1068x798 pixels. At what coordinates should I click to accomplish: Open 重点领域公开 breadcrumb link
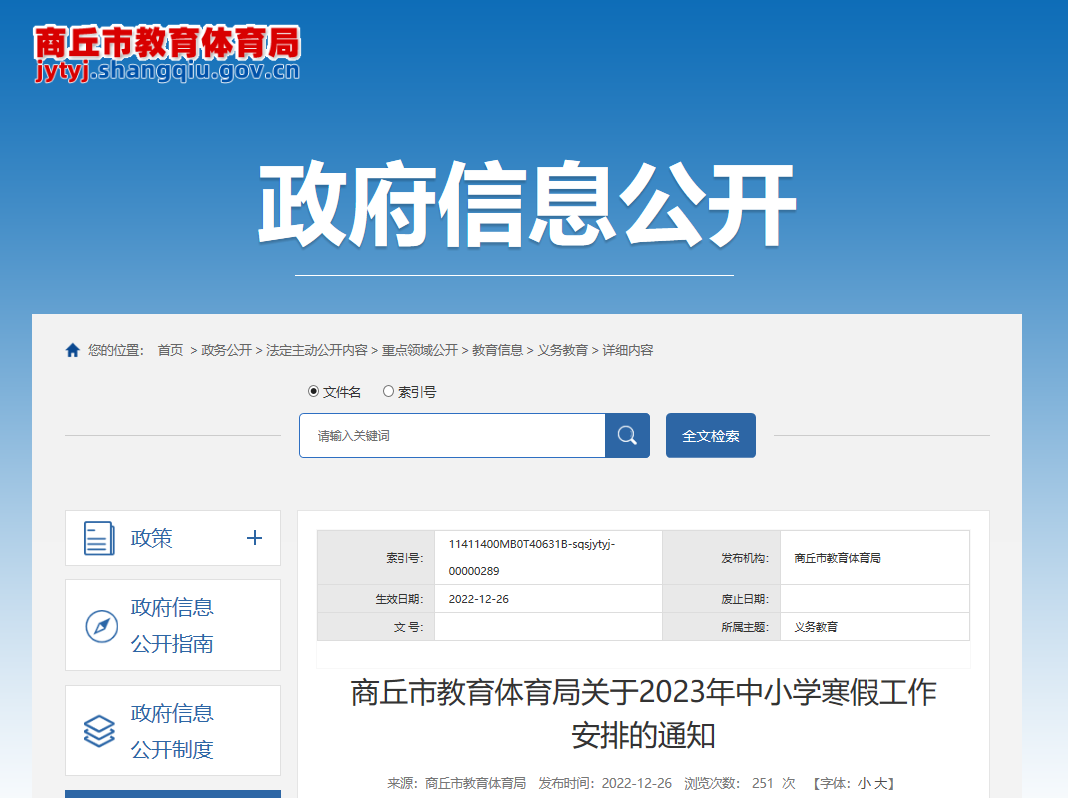point(420,350)
